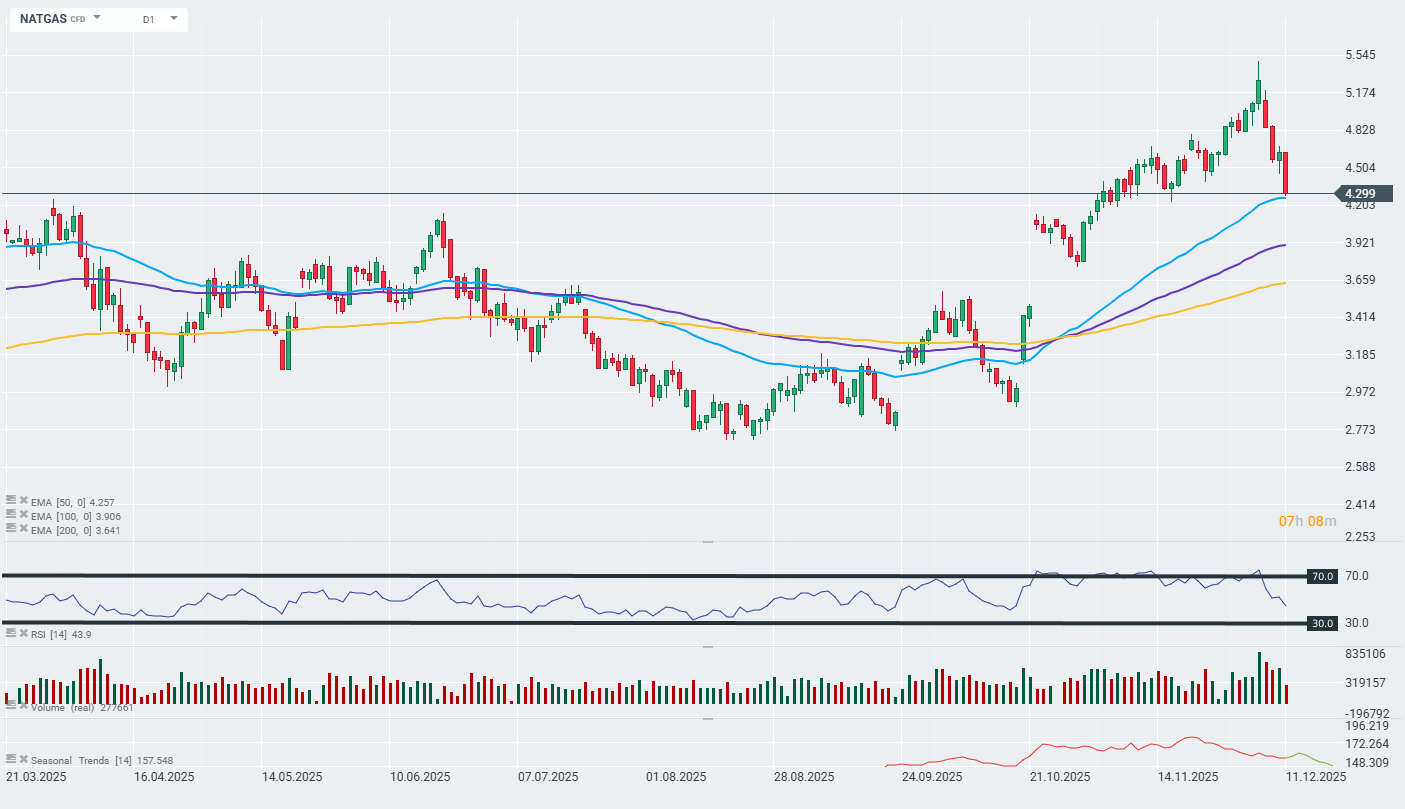Grab the divider handle above Volume panel

(x=707, y=646)
